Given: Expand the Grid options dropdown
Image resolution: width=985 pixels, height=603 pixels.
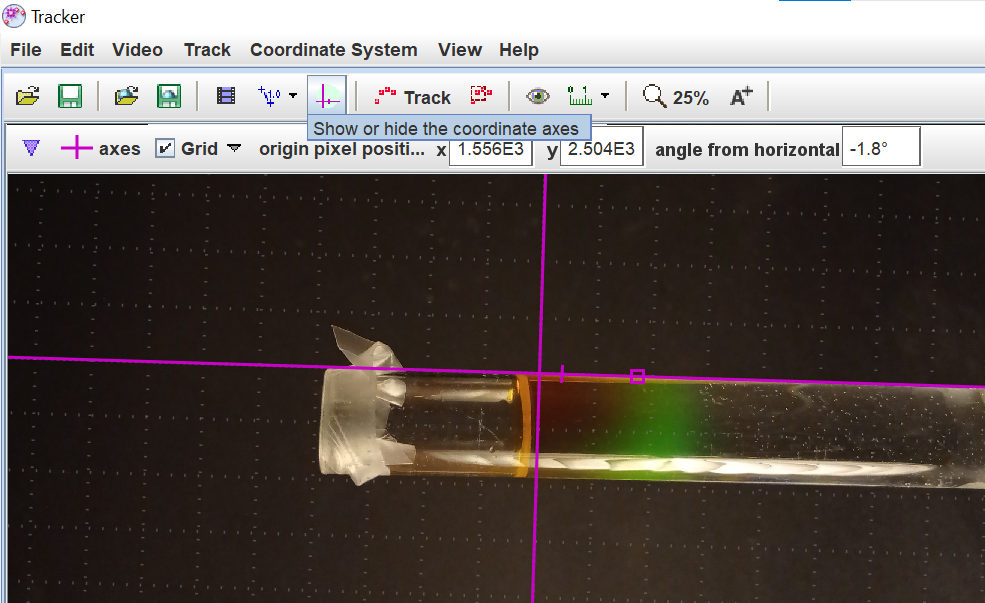Looking at the screenshot, I should click(x=233, y=148).
